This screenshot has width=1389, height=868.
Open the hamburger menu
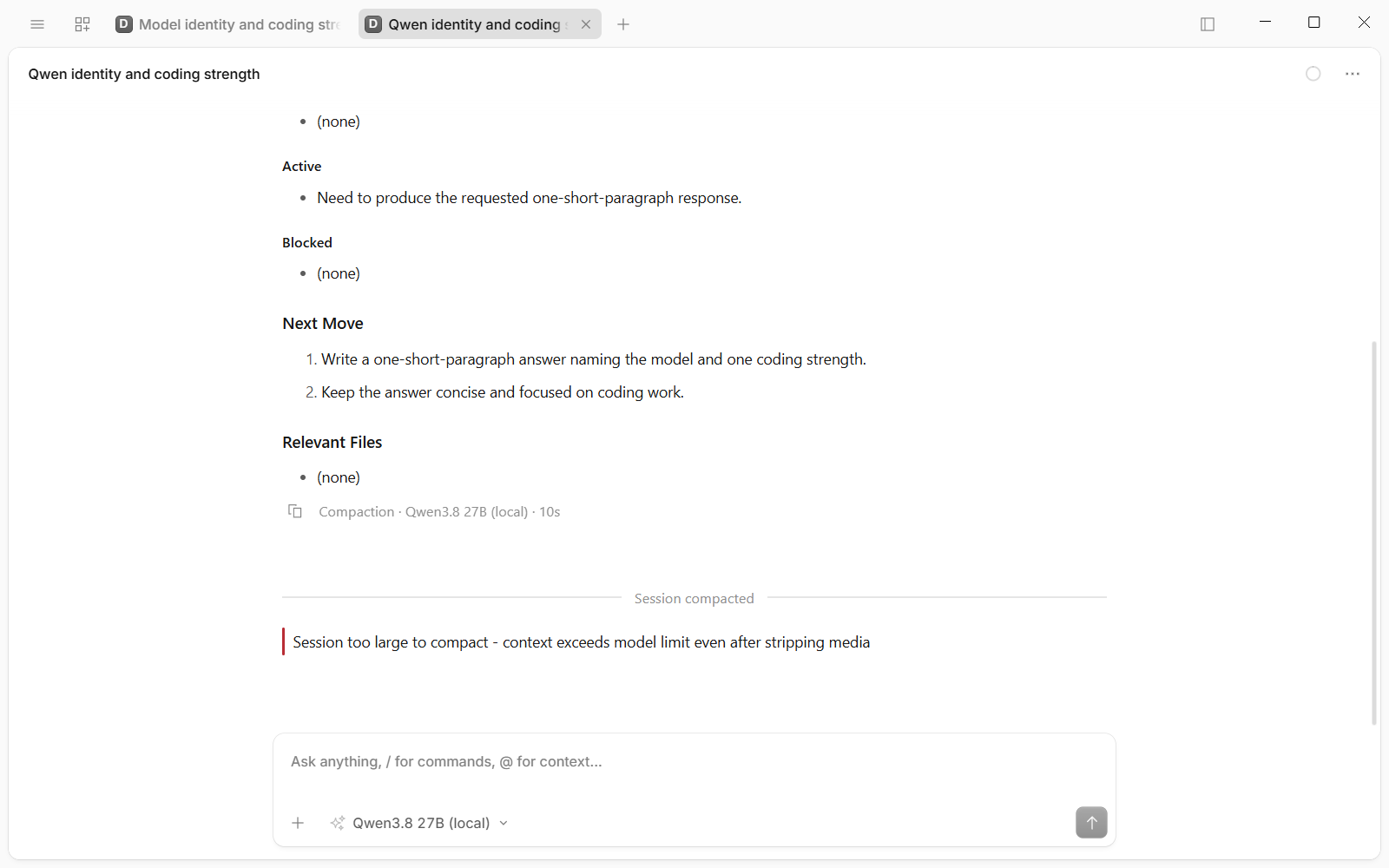(x=37, y=24)
